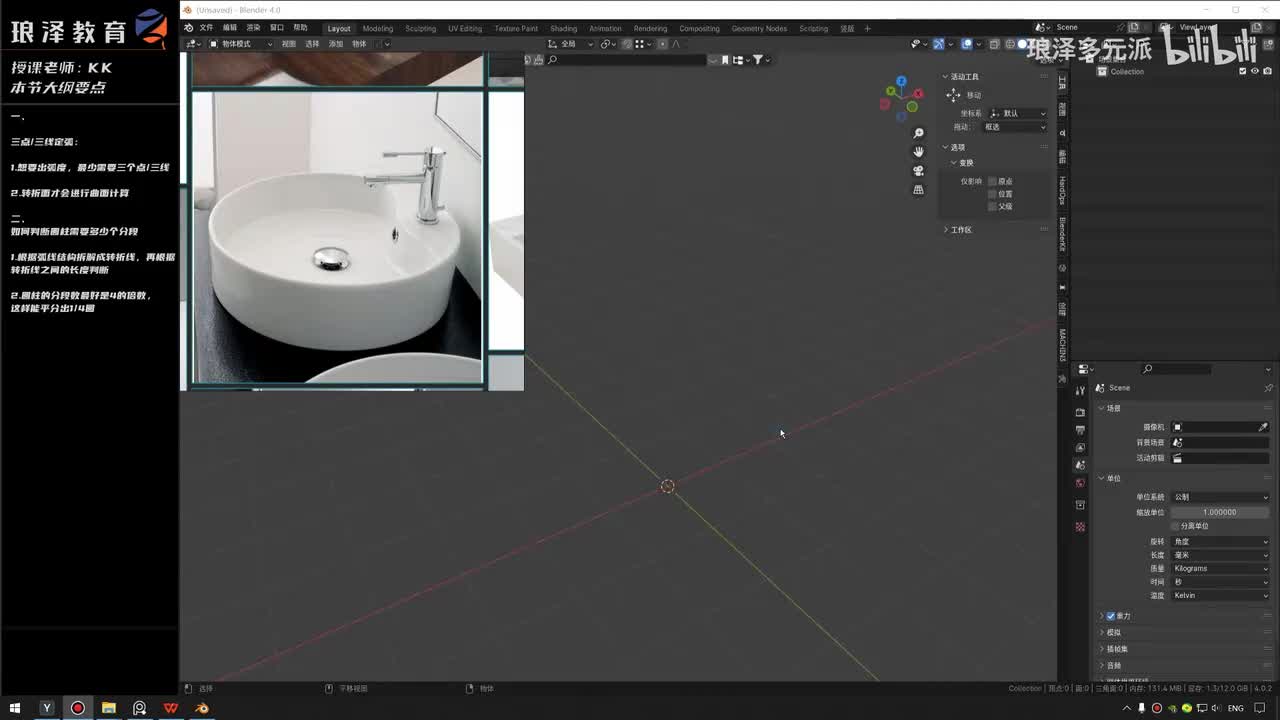Image resolution: width=1280 pixels, height=720 pixels.
Task: Click the zoom view magnifier icon in viewport
Action: point(918,133)
